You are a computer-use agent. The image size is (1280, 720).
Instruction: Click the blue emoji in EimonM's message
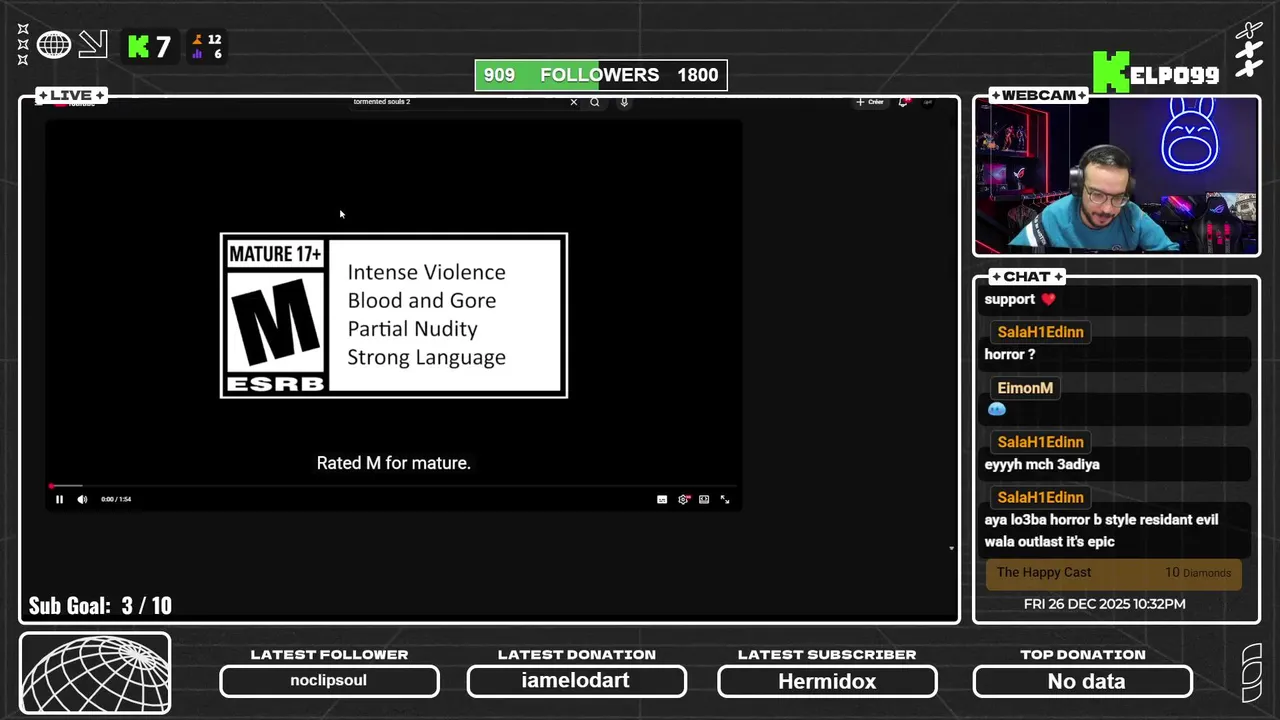996,409
